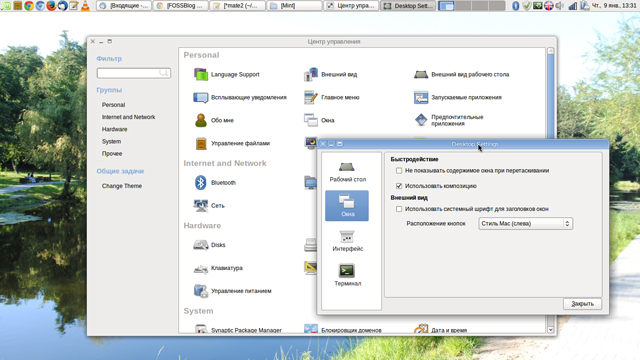This screenshot has width=640, height=360.
Task: Click network signal tray icon
Action: pos(573,6)
